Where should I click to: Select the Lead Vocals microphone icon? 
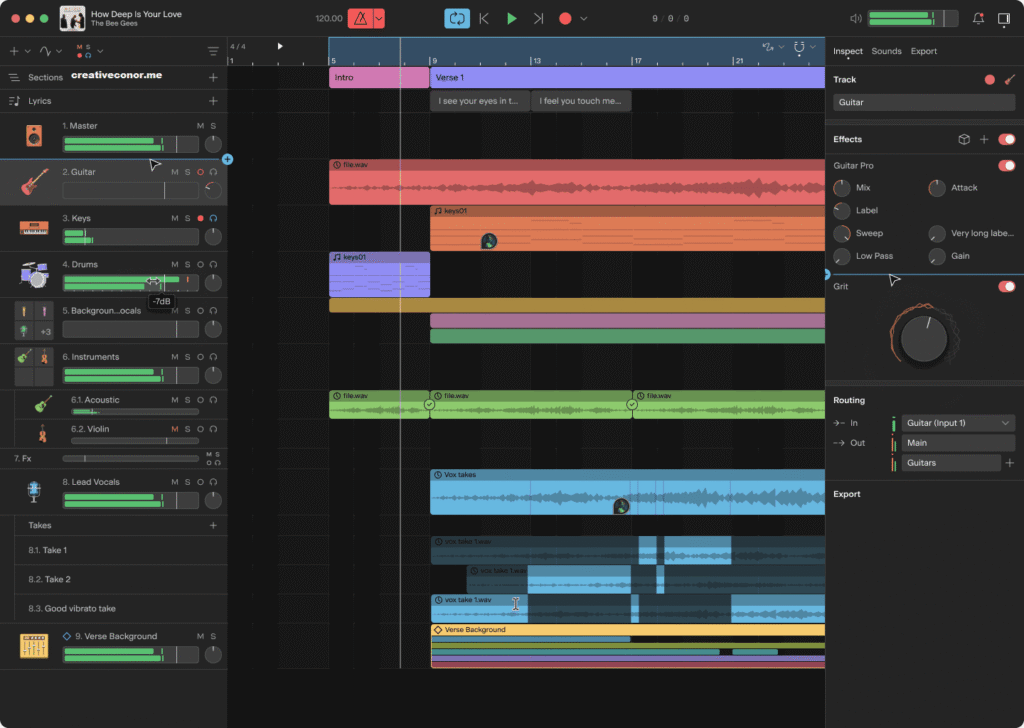click(34, 491)
